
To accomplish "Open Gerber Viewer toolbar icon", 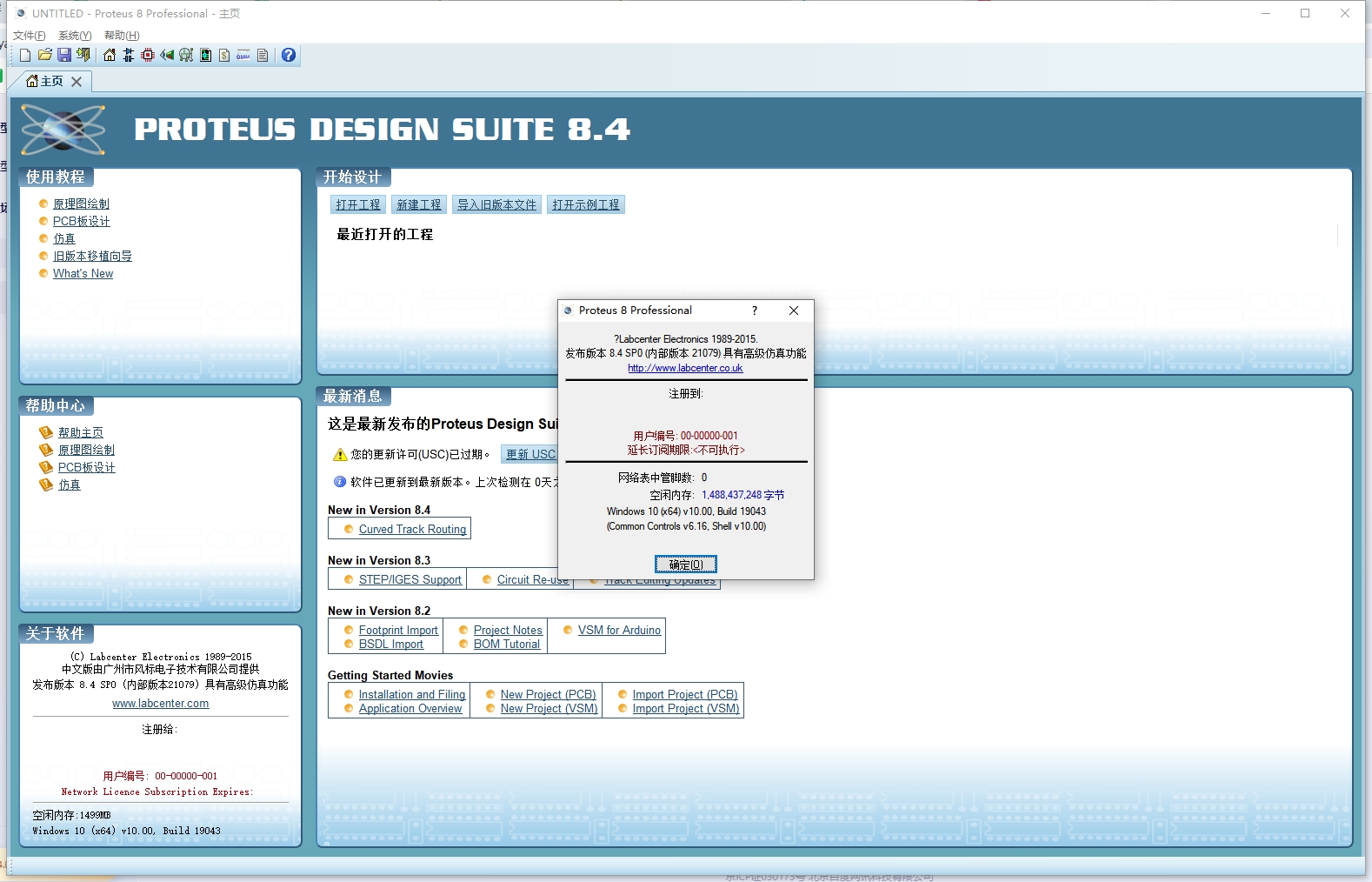I will pyautogui.click(x=186, y=55).
